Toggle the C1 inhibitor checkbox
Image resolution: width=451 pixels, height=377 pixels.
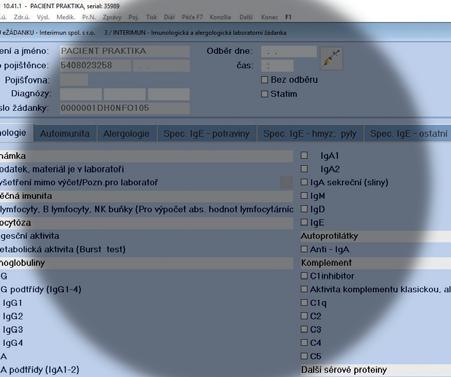(304, 276)
